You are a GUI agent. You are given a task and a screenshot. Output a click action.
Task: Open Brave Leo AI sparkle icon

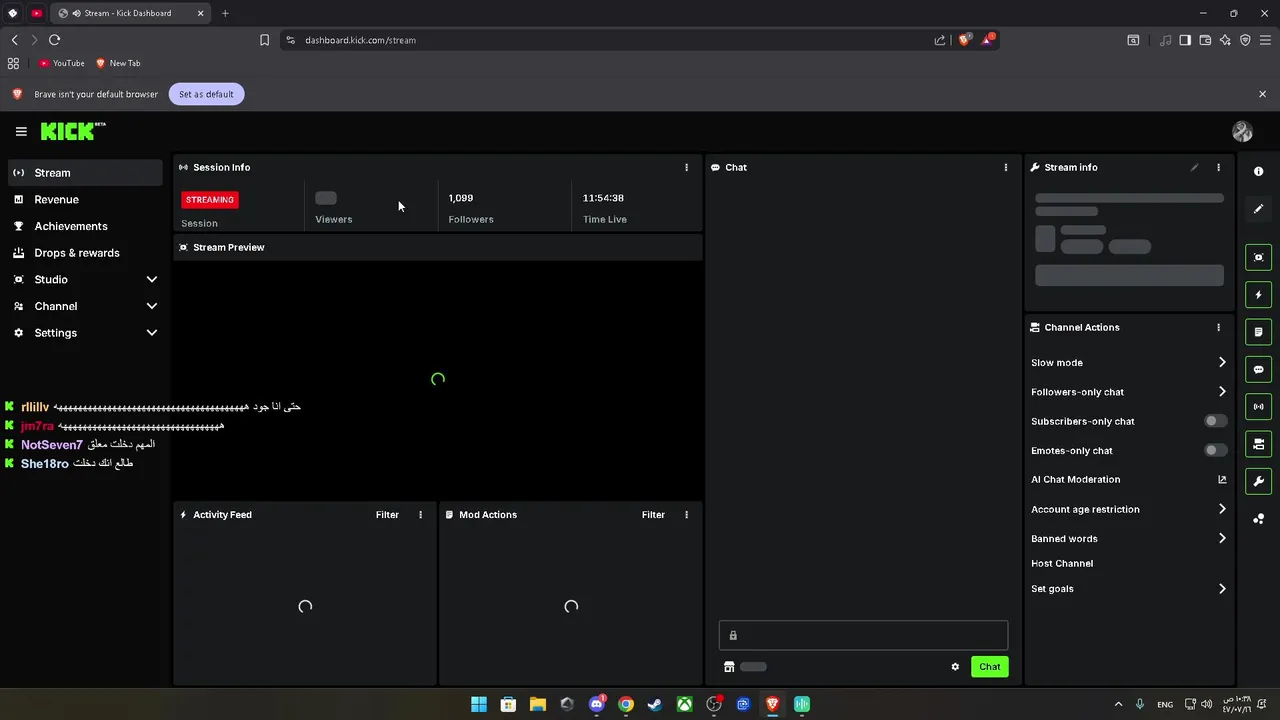click(x=1225, y=40)
